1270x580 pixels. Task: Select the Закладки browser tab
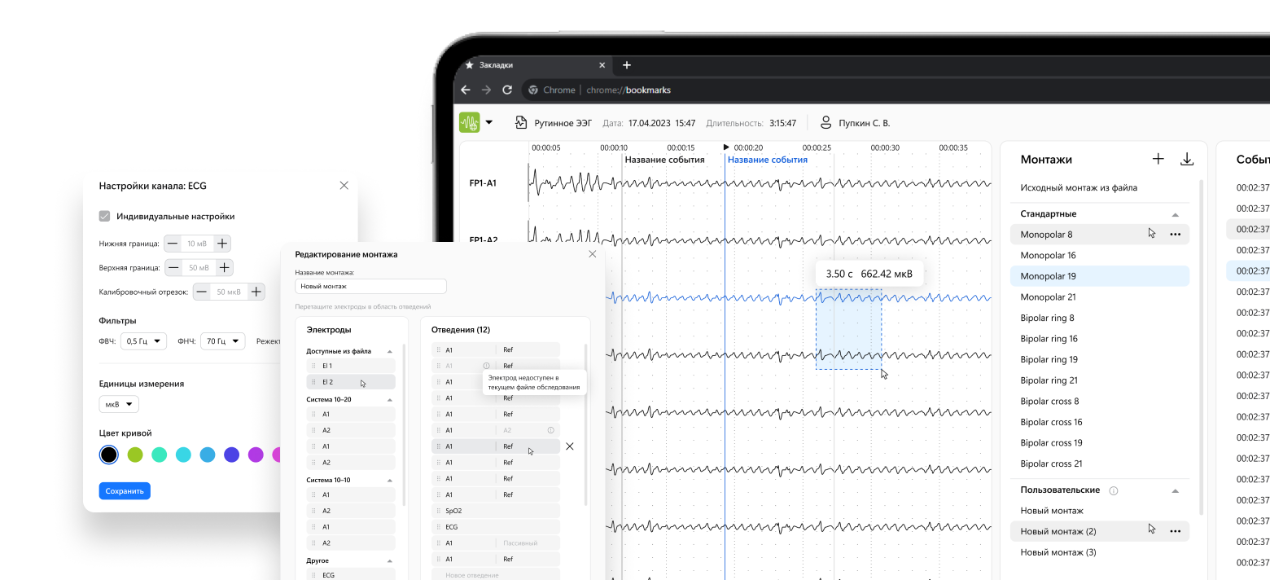click(x=533, y=65)
